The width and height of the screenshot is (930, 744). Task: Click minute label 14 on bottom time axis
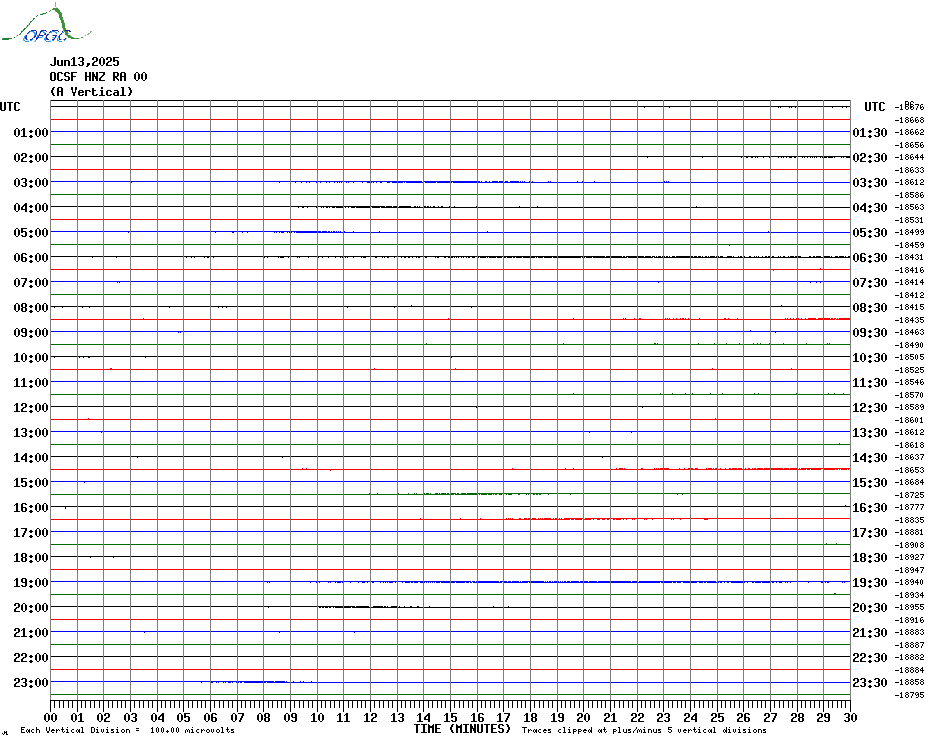point(423,718)
